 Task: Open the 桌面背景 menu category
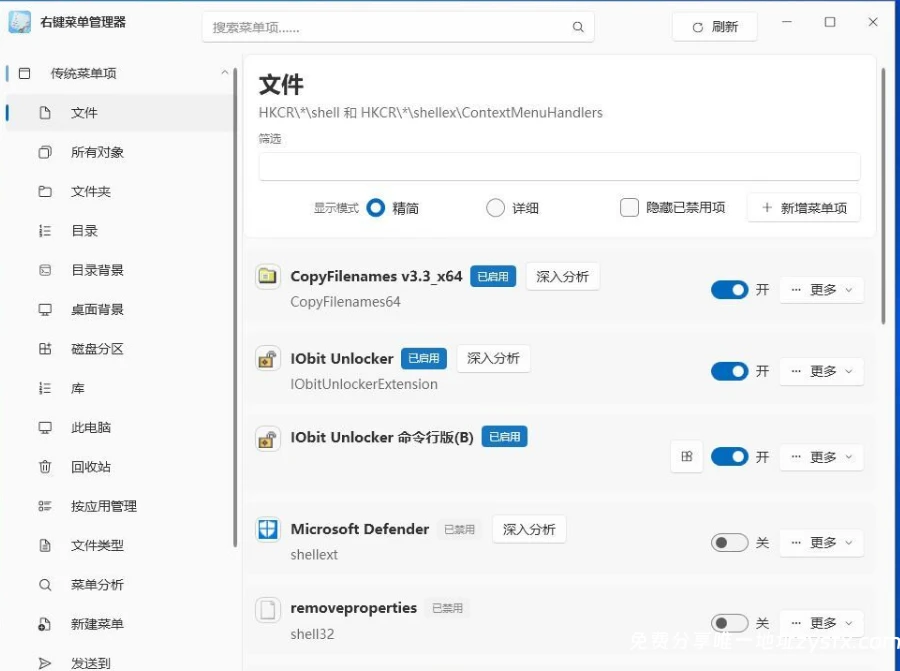click(121, 309)
